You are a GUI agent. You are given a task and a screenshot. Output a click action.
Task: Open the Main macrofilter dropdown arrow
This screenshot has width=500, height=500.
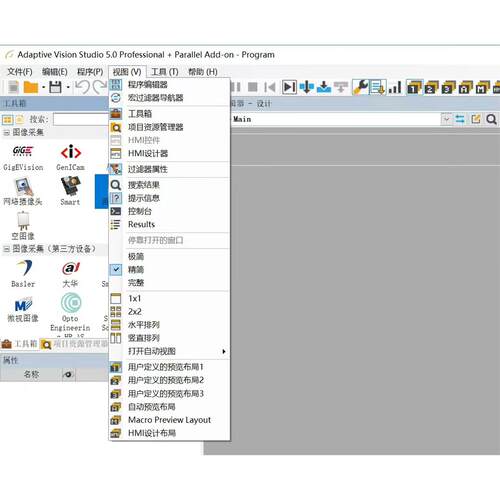pos(447,119)
